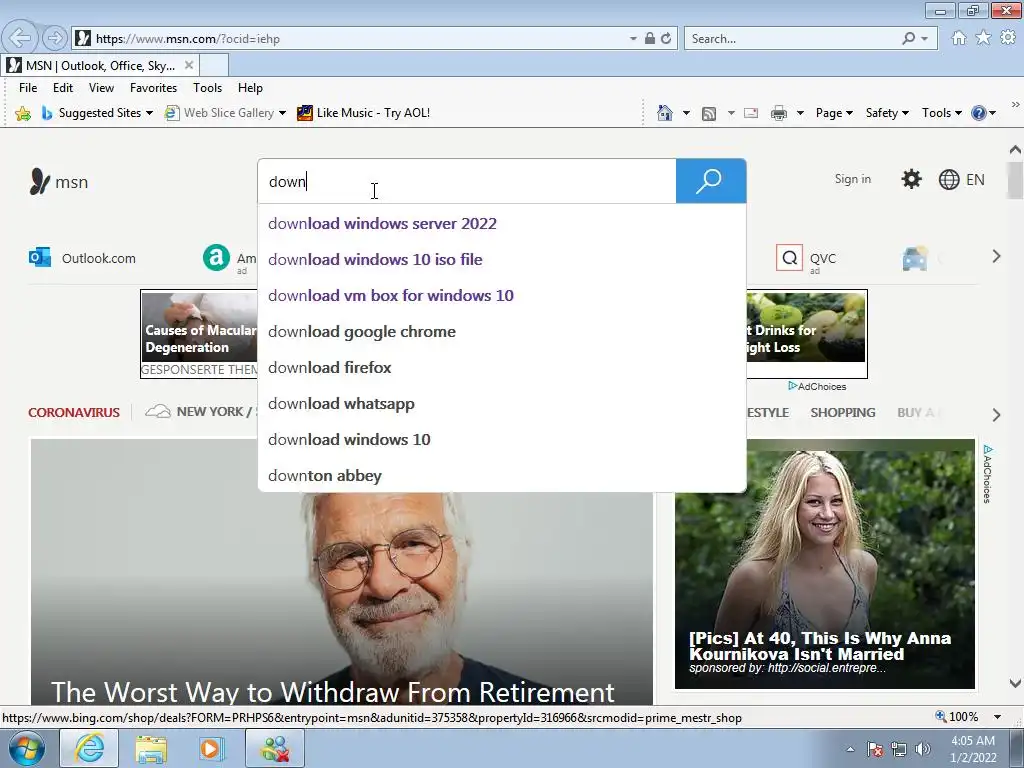Click the magnifier icon in IE search box

(908, 39)
